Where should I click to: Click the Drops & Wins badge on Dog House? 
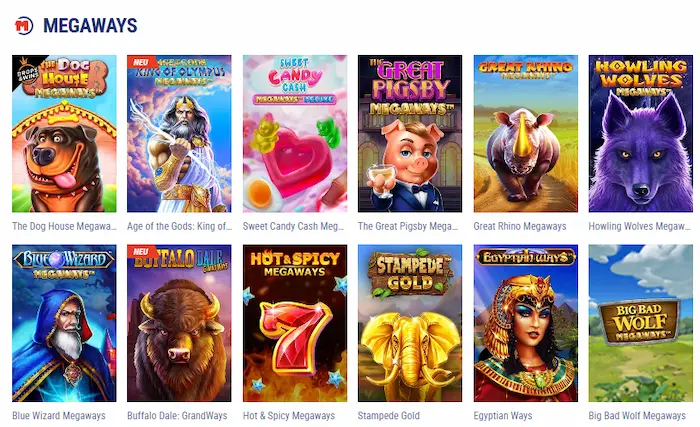point(27,71)
